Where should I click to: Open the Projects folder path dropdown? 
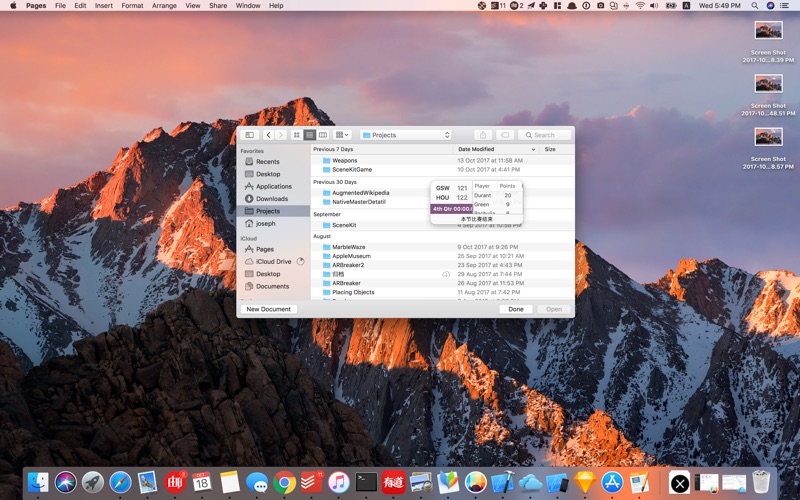(x=405, y=135)
